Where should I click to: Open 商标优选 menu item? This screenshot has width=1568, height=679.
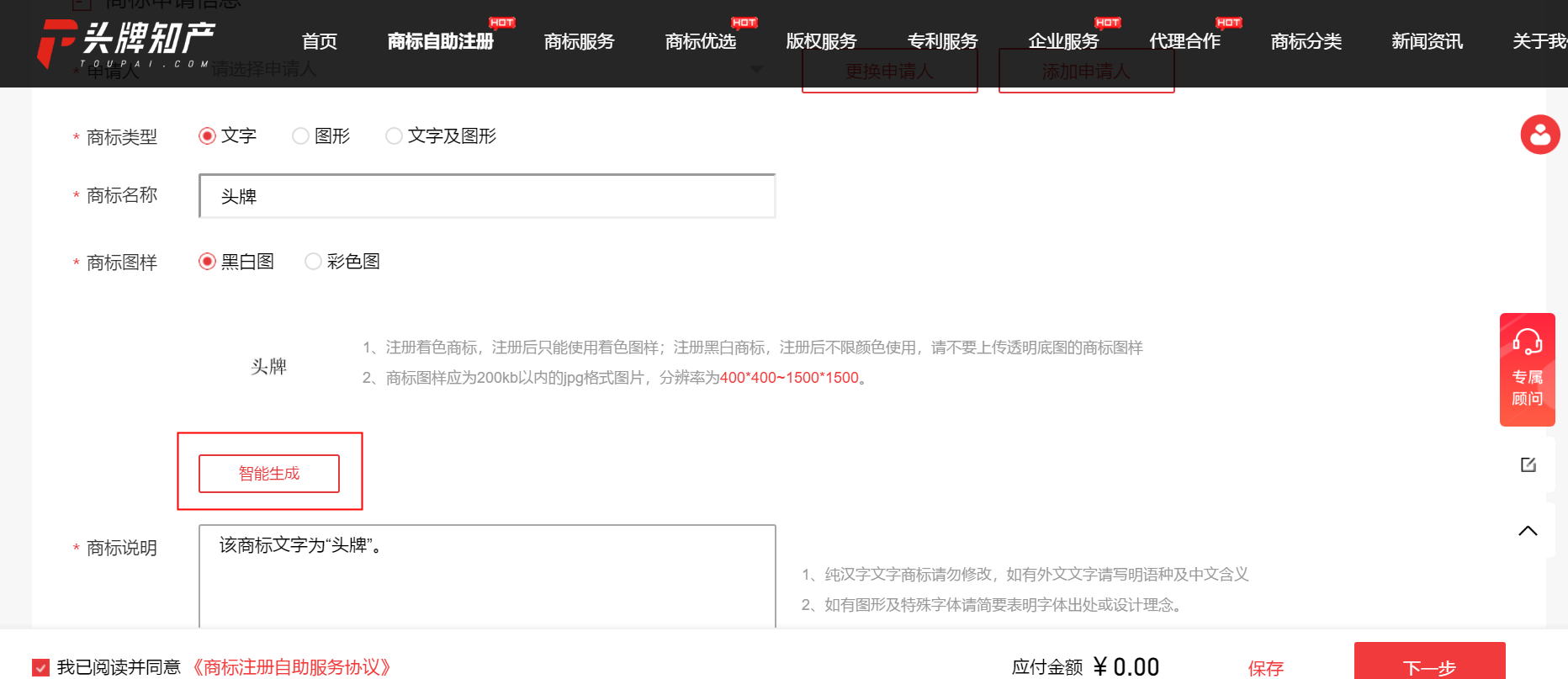[x=700, y=41]
